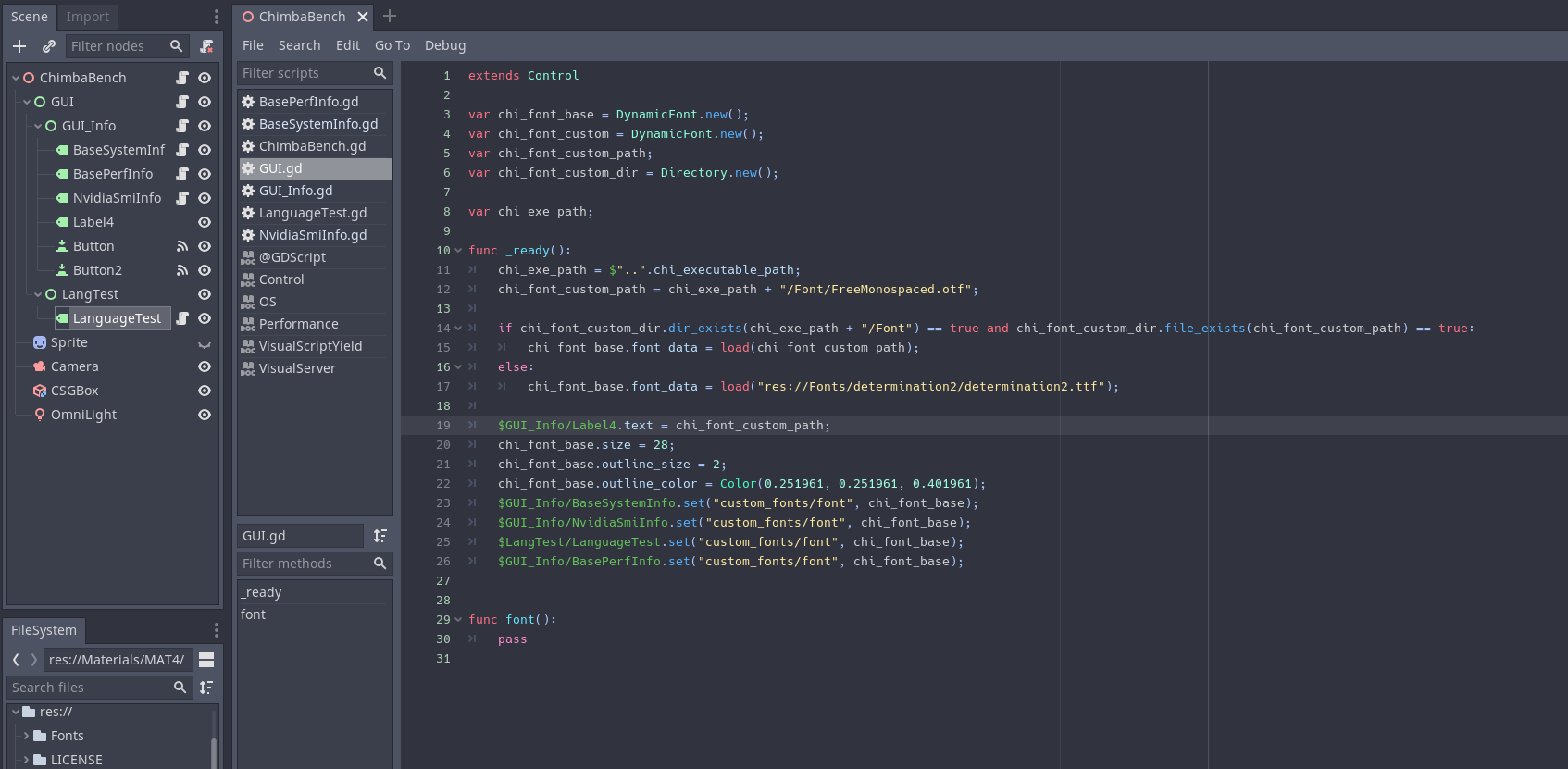This screenshot has width=1568, height=769.
Task: Show the hidden Sprite node
Action: 205,343
